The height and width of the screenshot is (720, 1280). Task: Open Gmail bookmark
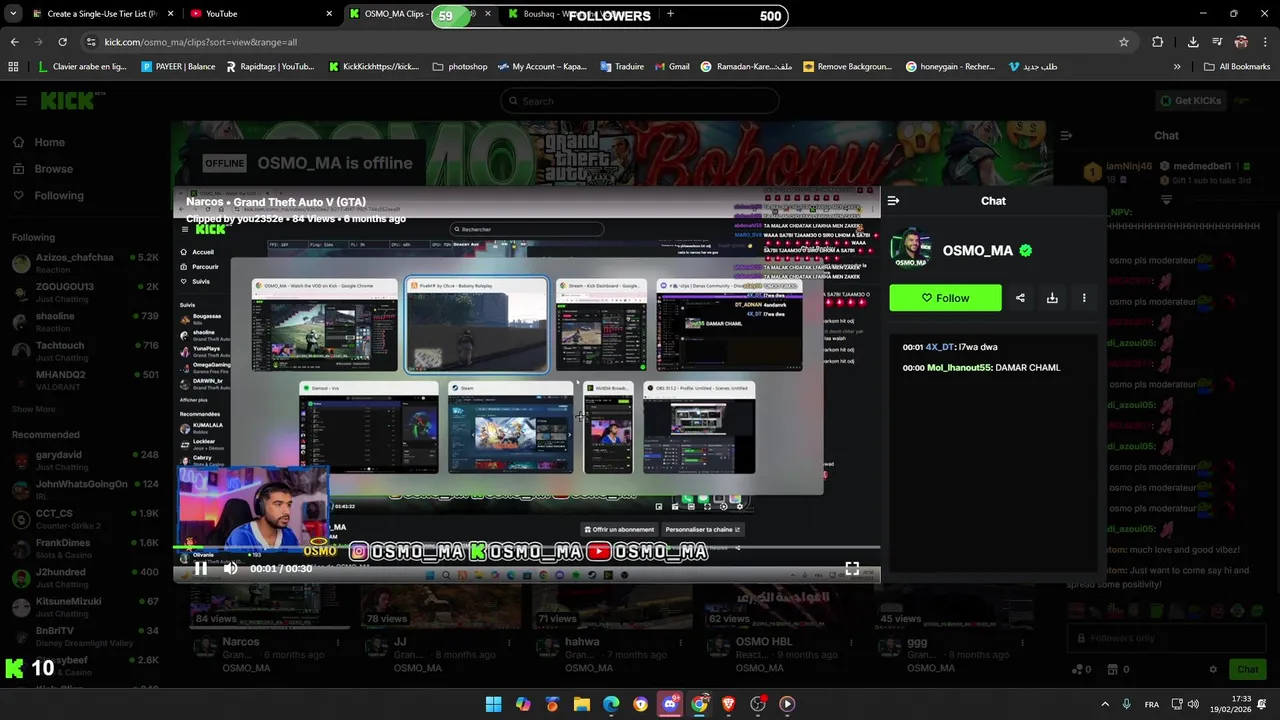click(671, 67)
